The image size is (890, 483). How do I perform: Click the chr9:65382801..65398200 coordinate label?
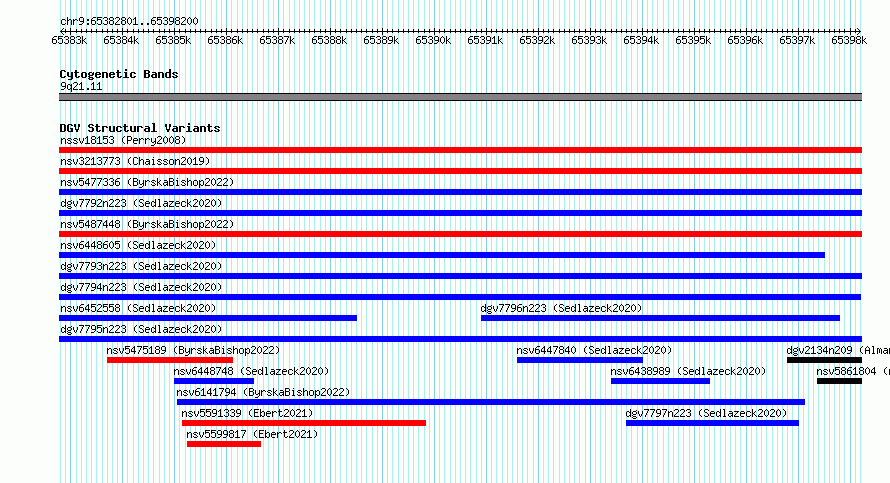click(x=129, y=21)
